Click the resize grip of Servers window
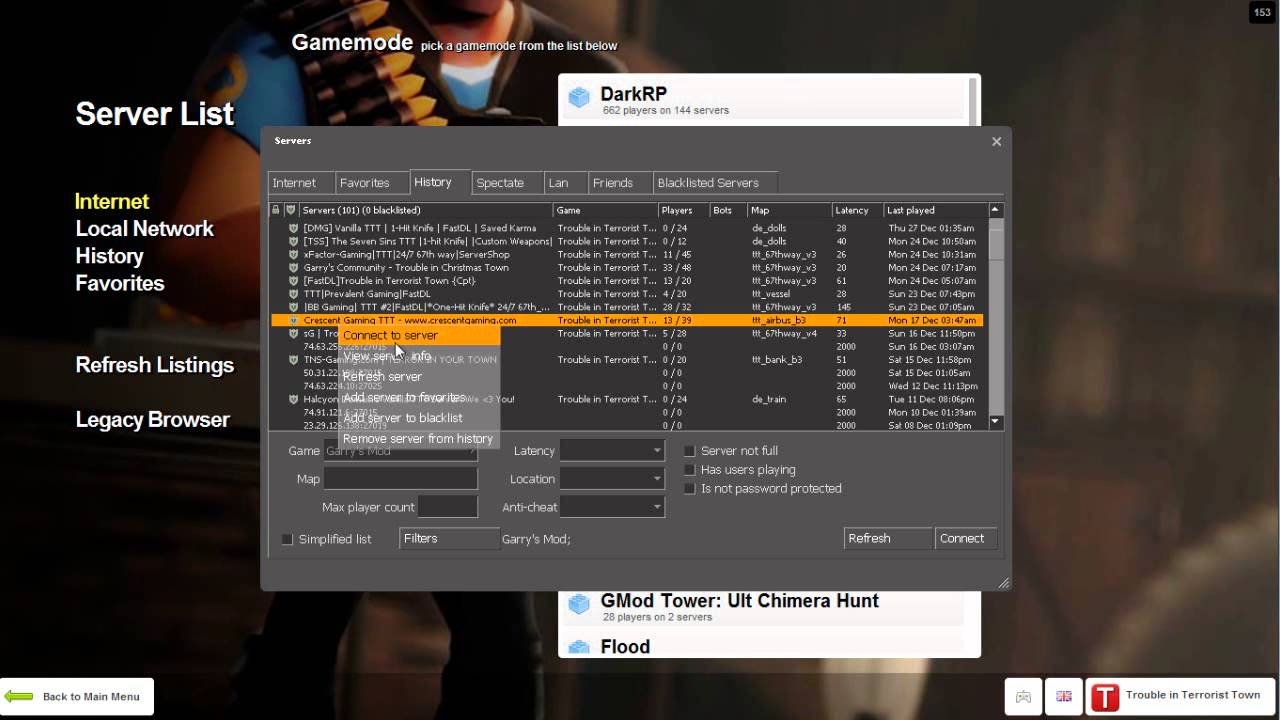This screenshot has width=1280, height=720. [x=1003, y=582]
